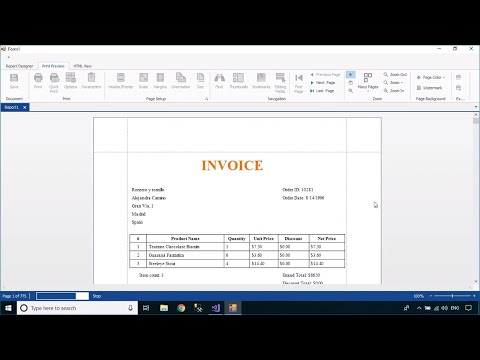
Task: Click the Product Name column header
Action: [x=185, y=239]
